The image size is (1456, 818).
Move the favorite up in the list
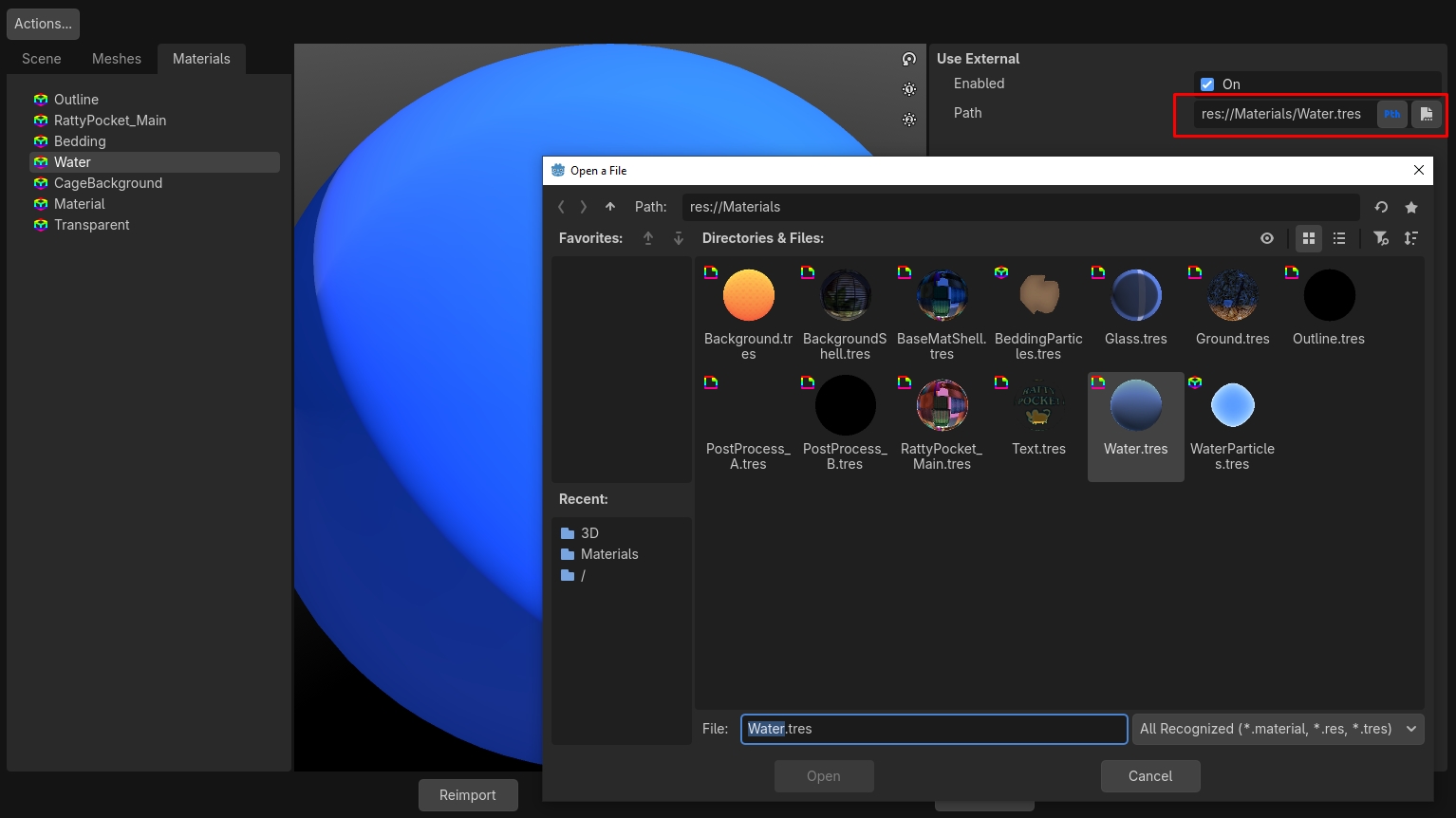point(648,238)
